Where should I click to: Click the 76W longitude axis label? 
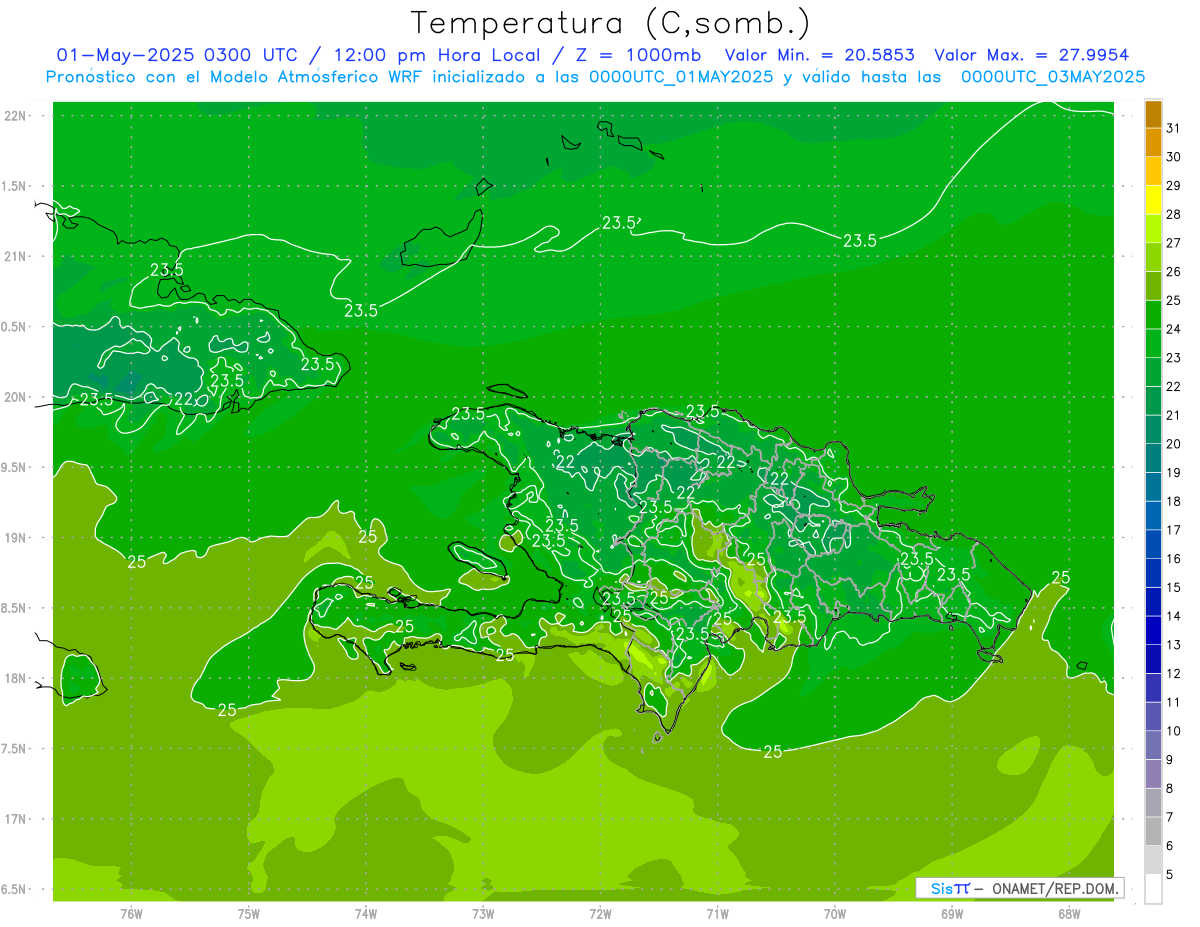131,913
